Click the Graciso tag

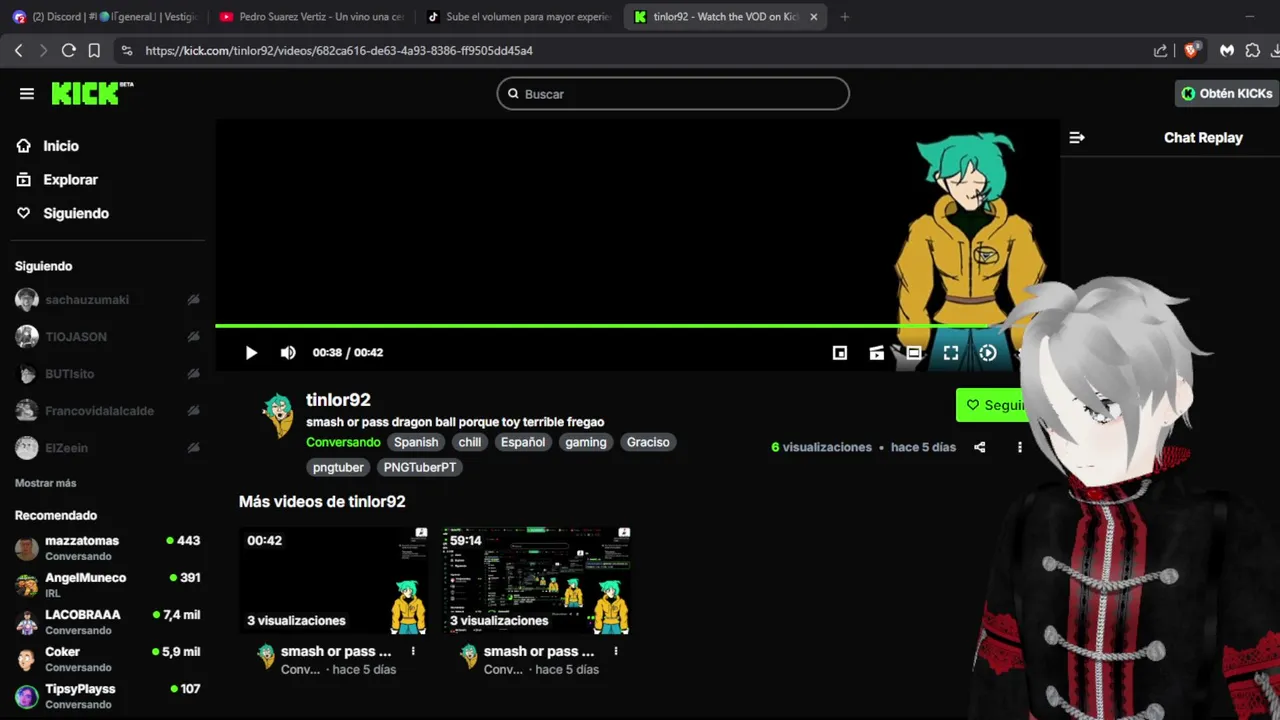[x=648, y=442]
